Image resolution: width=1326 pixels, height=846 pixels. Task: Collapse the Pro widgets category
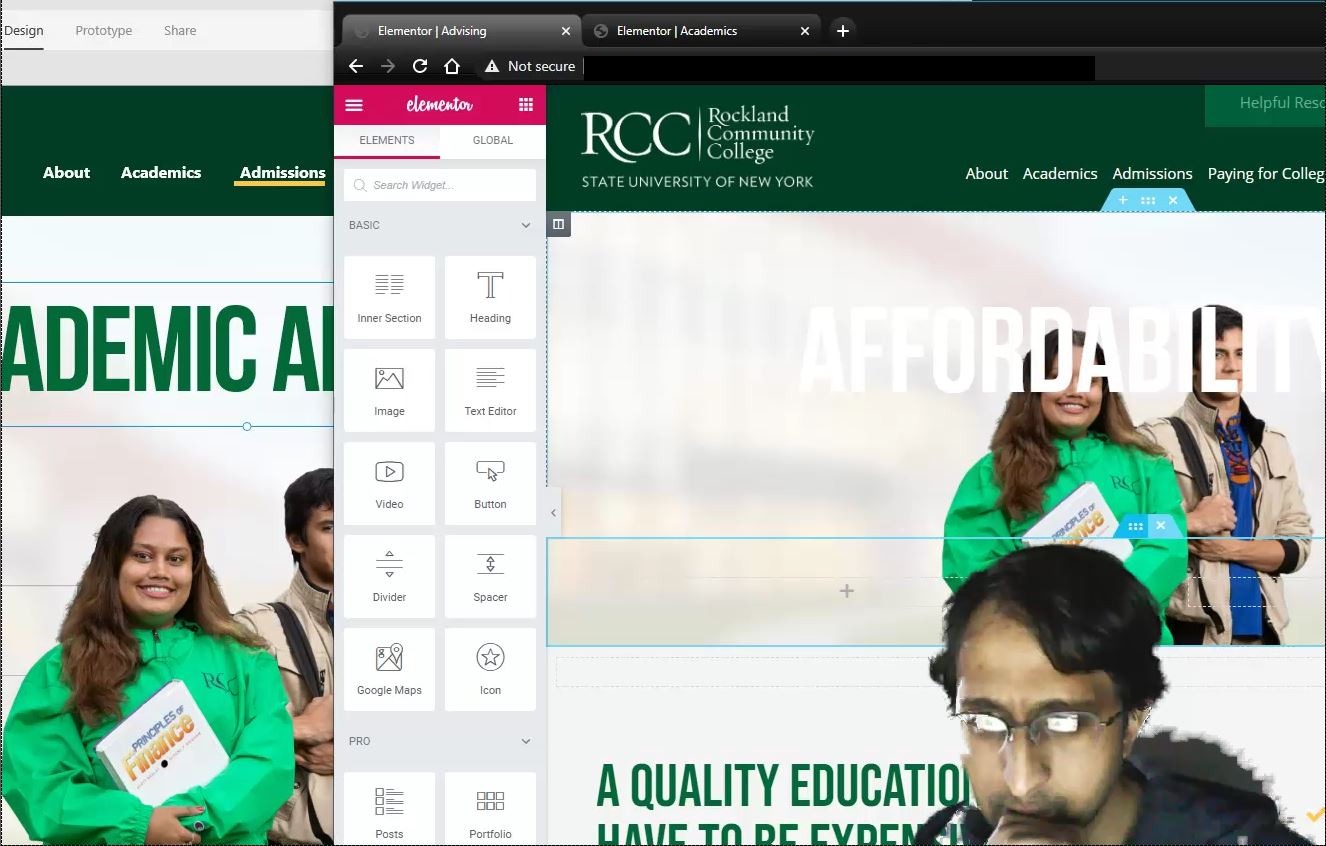[526, 742]
